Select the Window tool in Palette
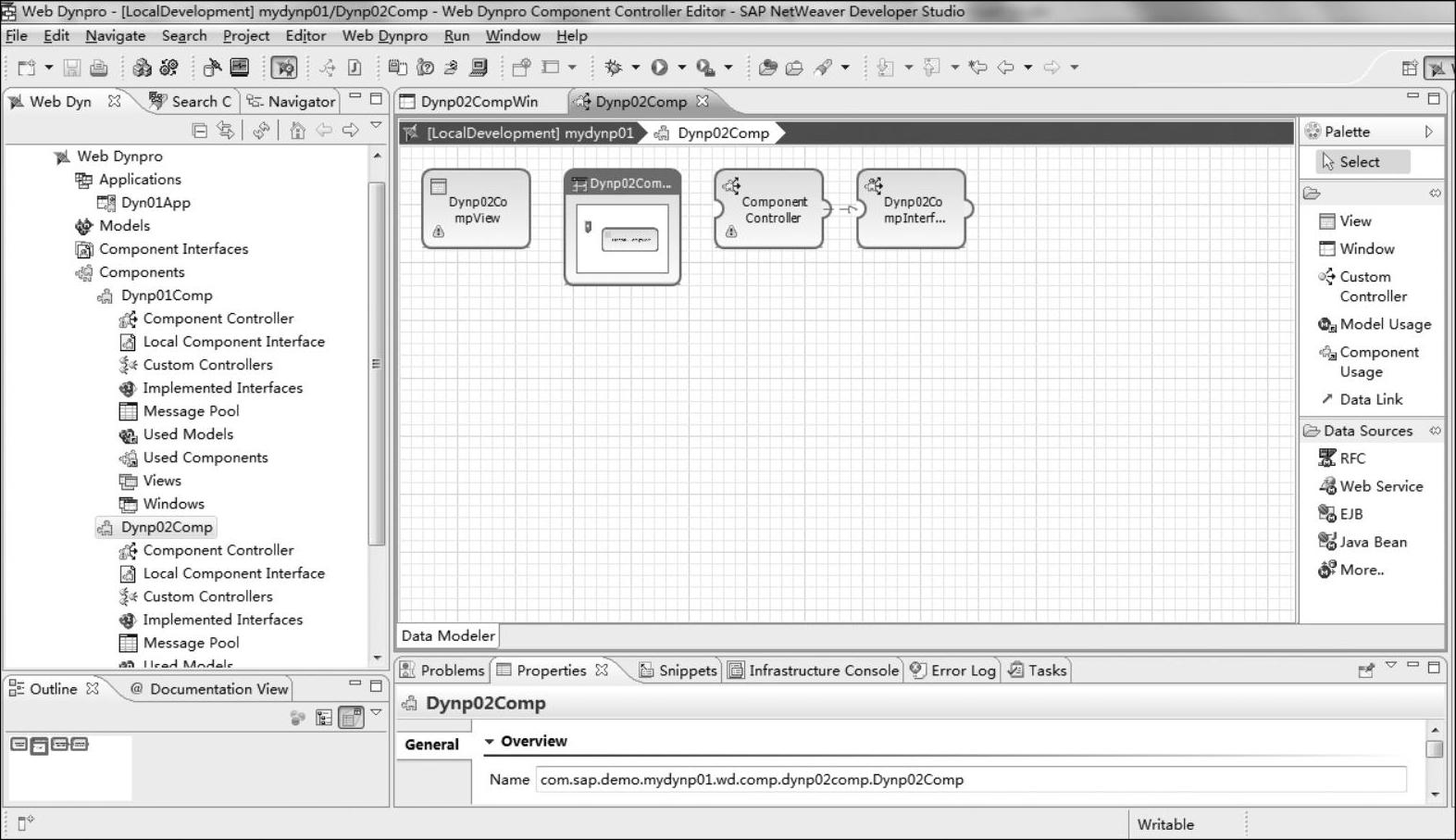 tap(1356, 249)
